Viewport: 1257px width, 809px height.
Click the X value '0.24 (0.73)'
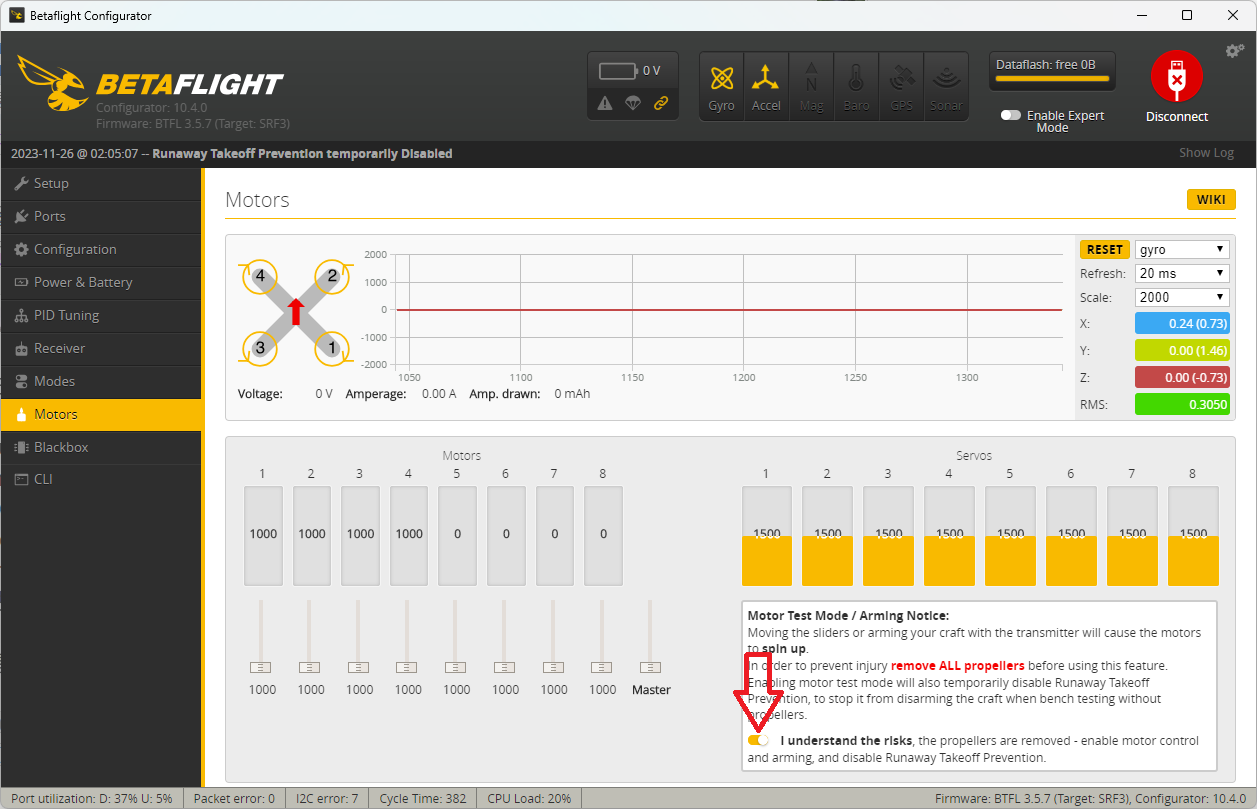click(1182, 323)
